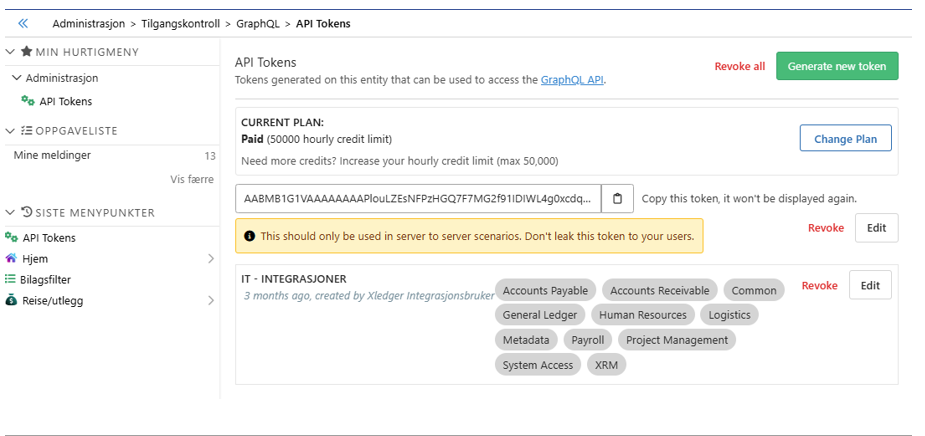Click the star icon beside Min Hurtigmeny
This screenshot has height=436, width=925.
click(x=26, y=52)
